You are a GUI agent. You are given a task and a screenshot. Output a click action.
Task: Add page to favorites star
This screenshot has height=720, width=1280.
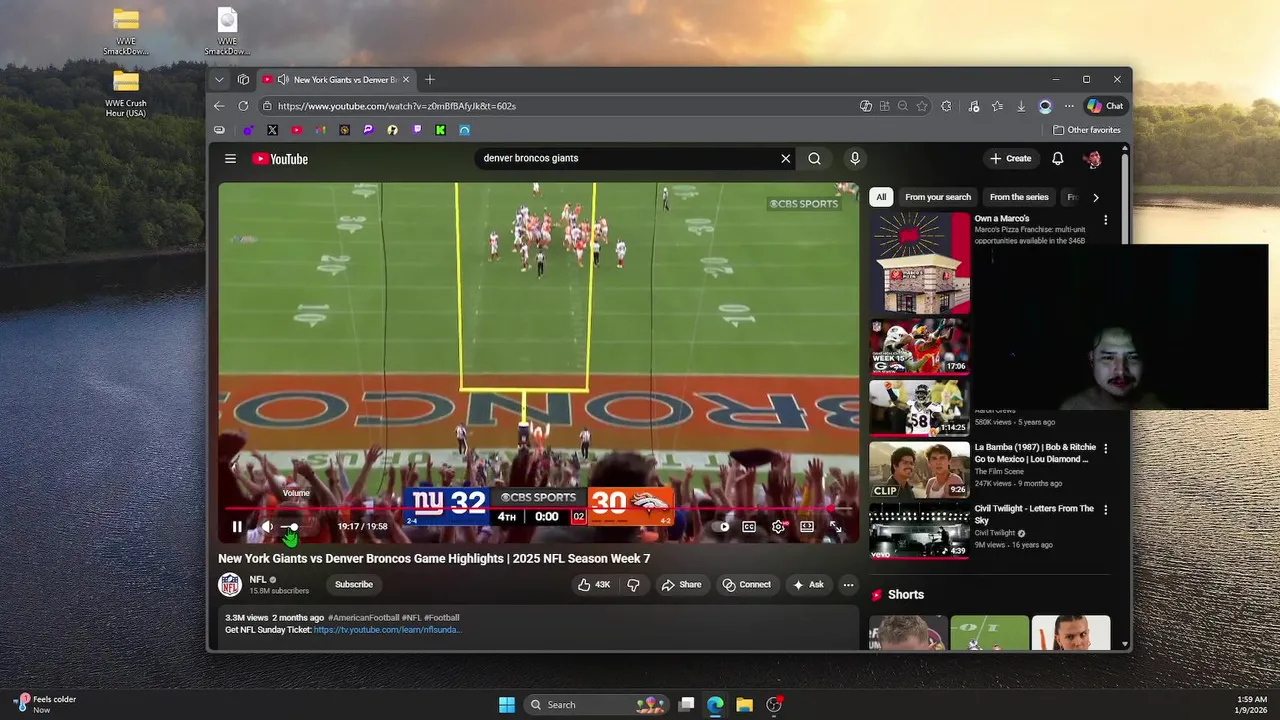point(922,106)
